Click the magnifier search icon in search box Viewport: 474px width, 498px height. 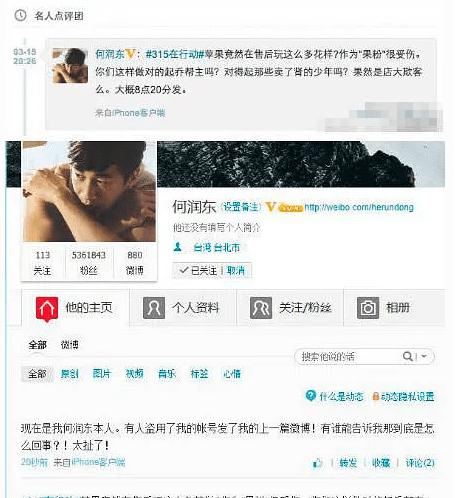pos(407,356)
